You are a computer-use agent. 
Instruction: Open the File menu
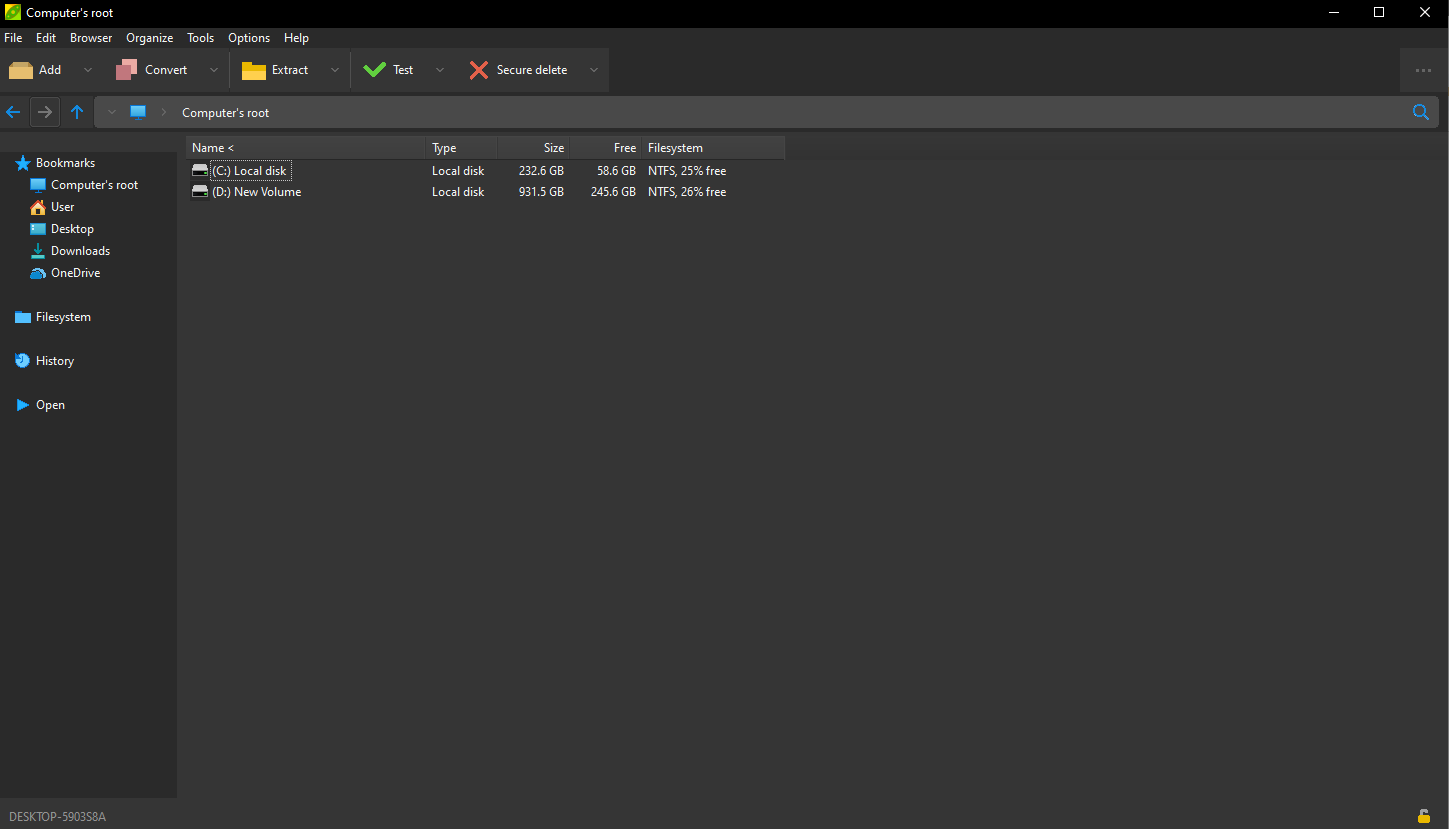[x=13, y=38]
